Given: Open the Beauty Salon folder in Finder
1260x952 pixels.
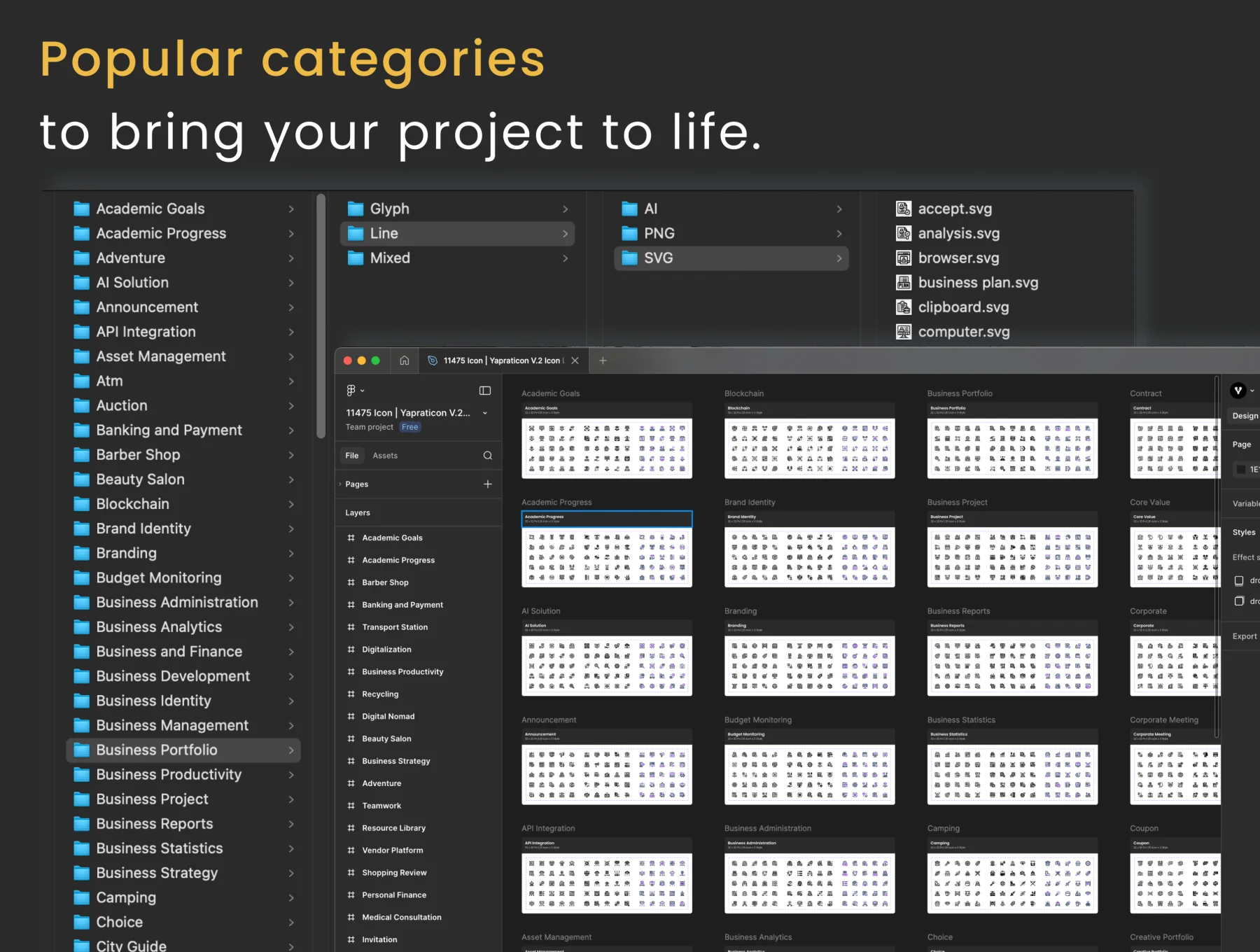Looking at the screenshot, I should (183, 479).
